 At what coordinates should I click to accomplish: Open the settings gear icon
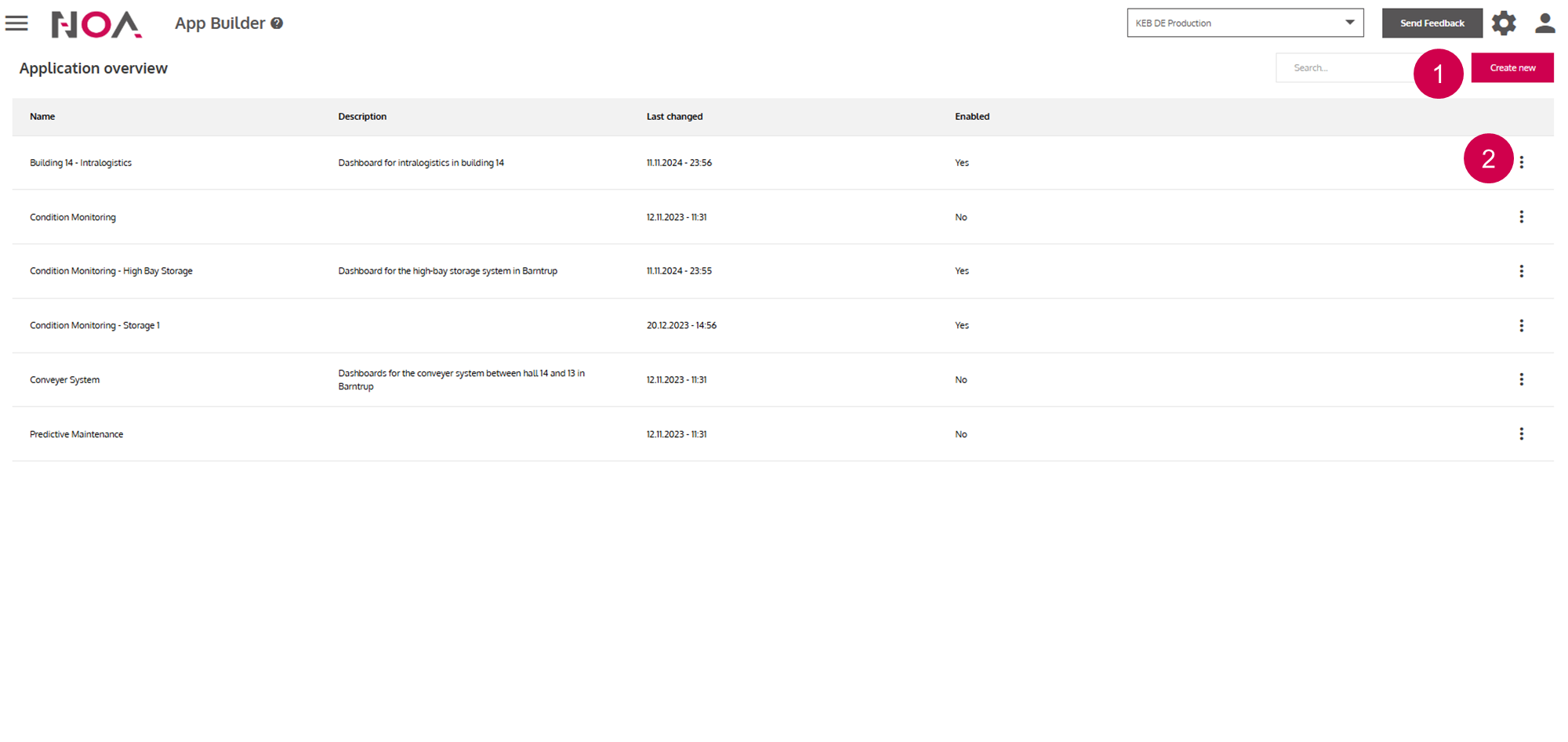1503,24
